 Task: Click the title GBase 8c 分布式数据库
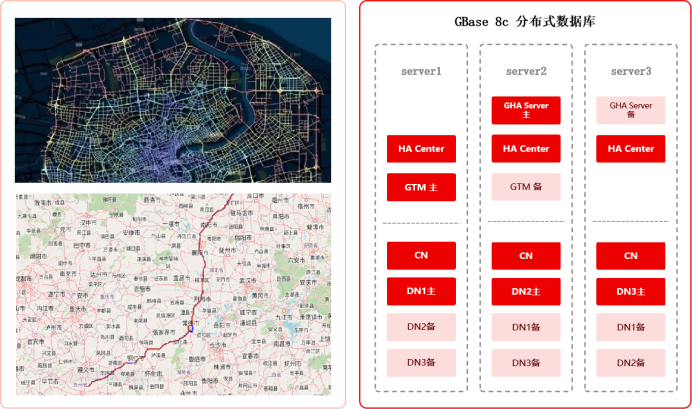click(x=525, y=22)
